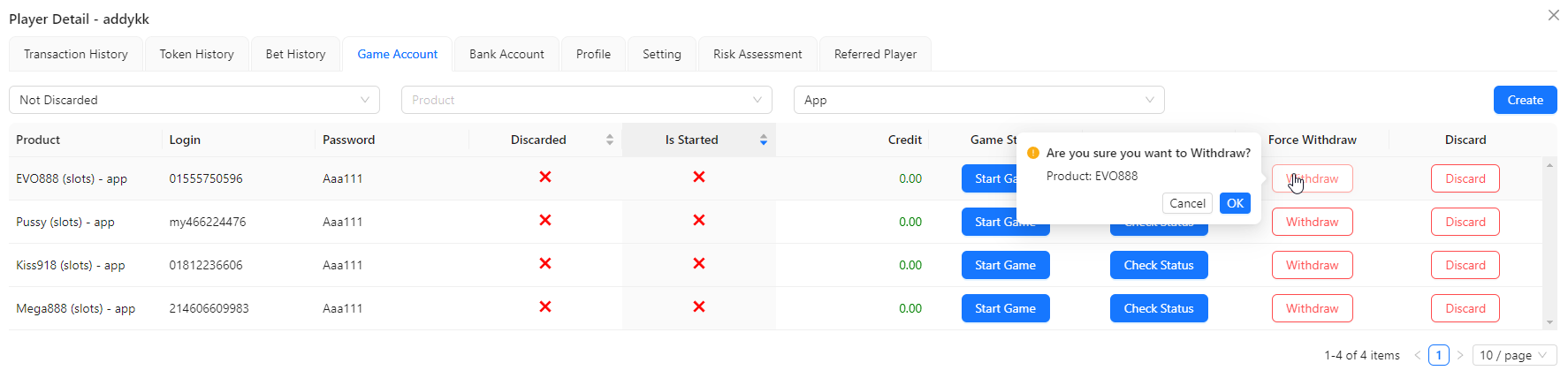
Task: Switch to the Transaction History tab
Action: [76, 54]
